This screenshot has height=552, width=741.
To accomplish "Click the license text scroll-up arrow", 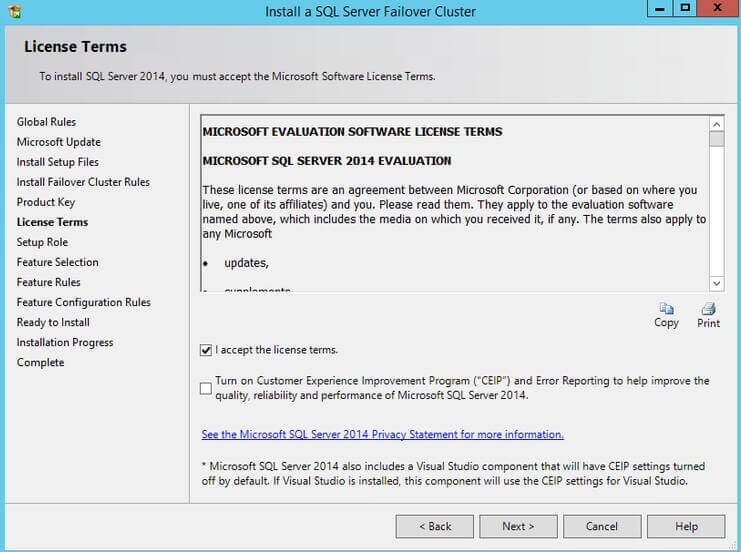I will click(716, 124).
